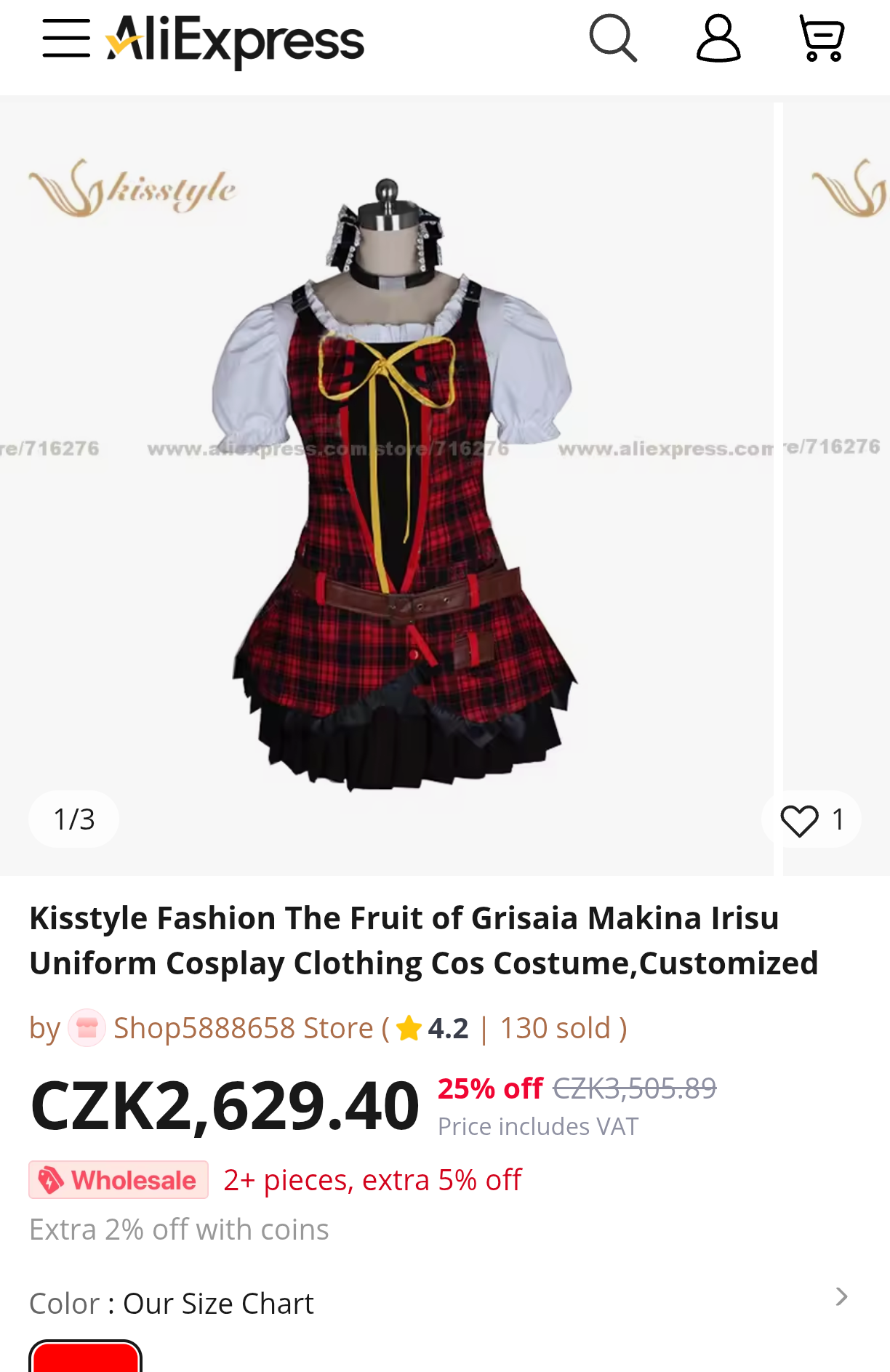Click the 130 sold link

(x=556, y=1028)
